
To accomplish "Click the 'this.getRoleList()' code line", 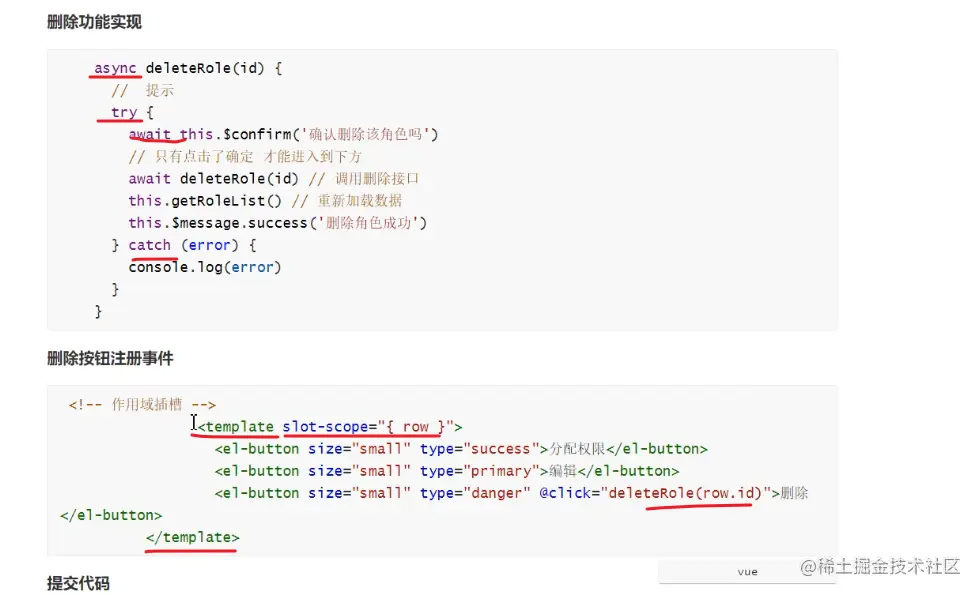I will coord(265,200).
